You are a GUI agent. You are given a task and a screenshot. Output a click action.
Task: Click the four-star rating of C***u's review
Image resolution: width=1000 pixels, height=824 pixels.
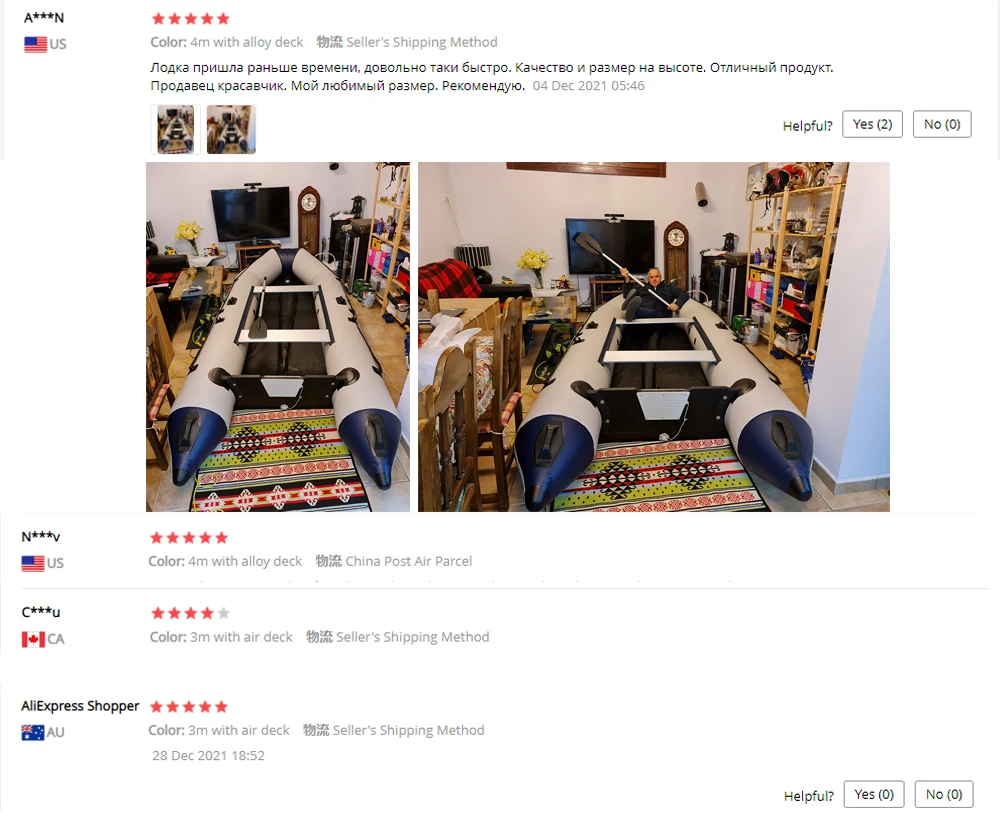pos(190,614)
